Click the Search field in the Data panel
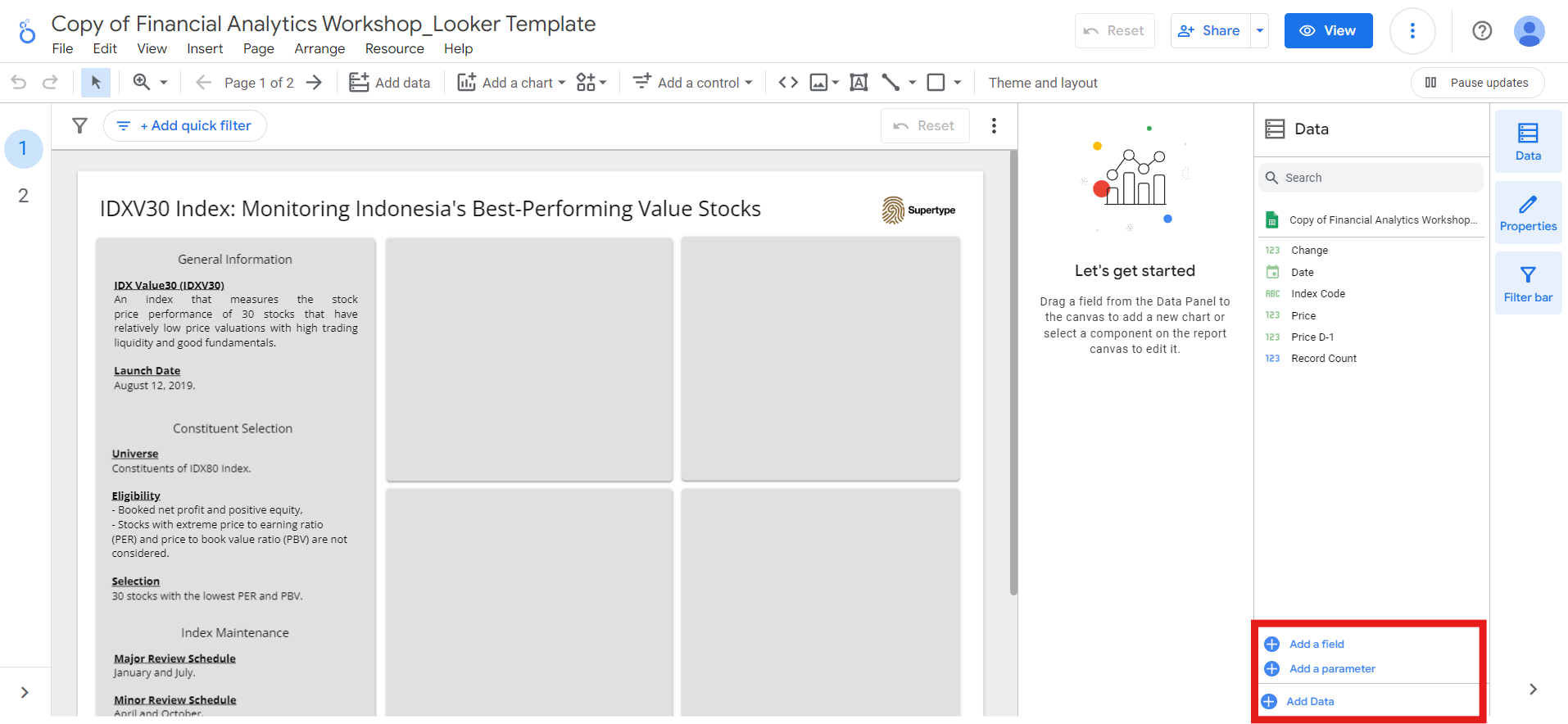Screen dimensions: 1568x724 pyautogui.click(x=1370, y=177)
